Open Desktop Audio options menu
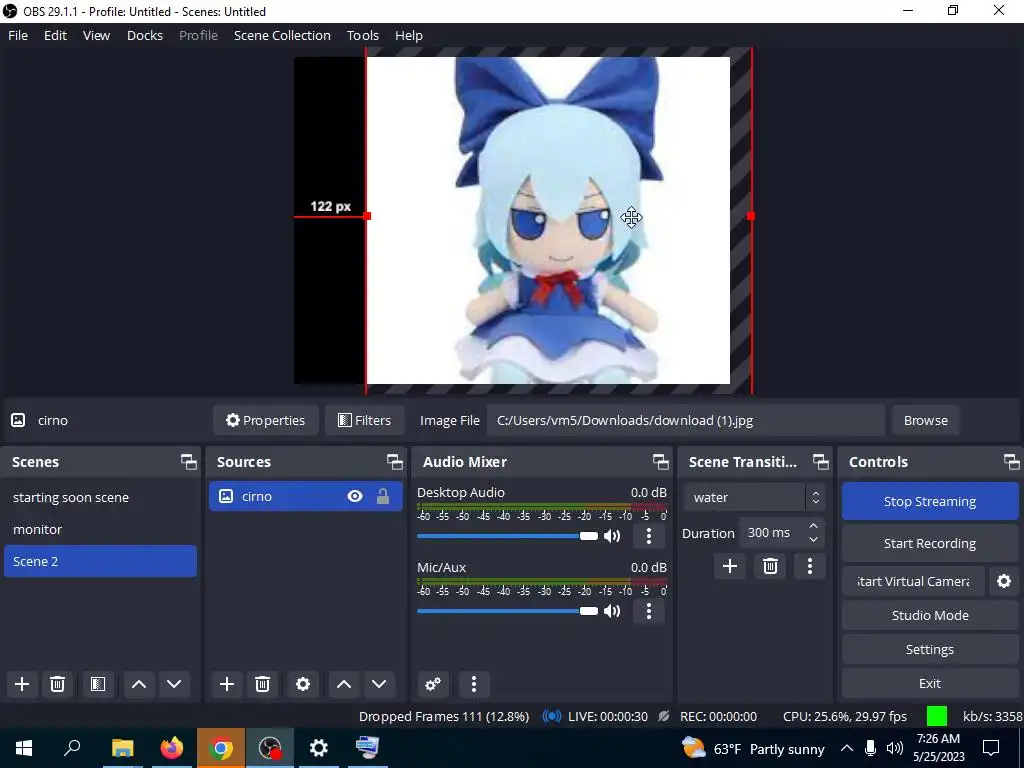Viewport: 1024px width, 768px height. [648, 536]
